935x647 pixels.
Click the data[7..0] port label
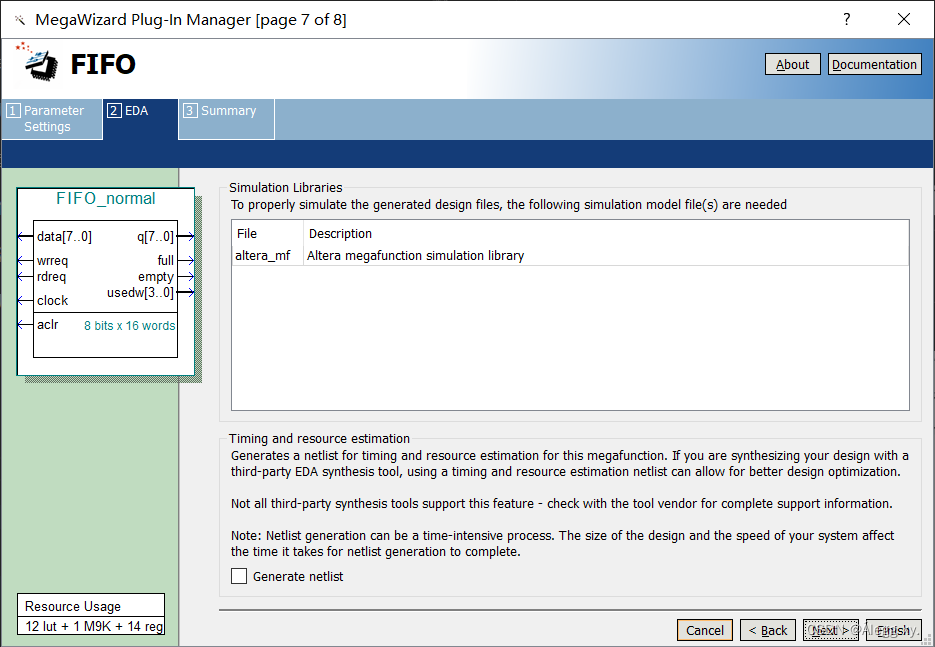coord(64,237)
